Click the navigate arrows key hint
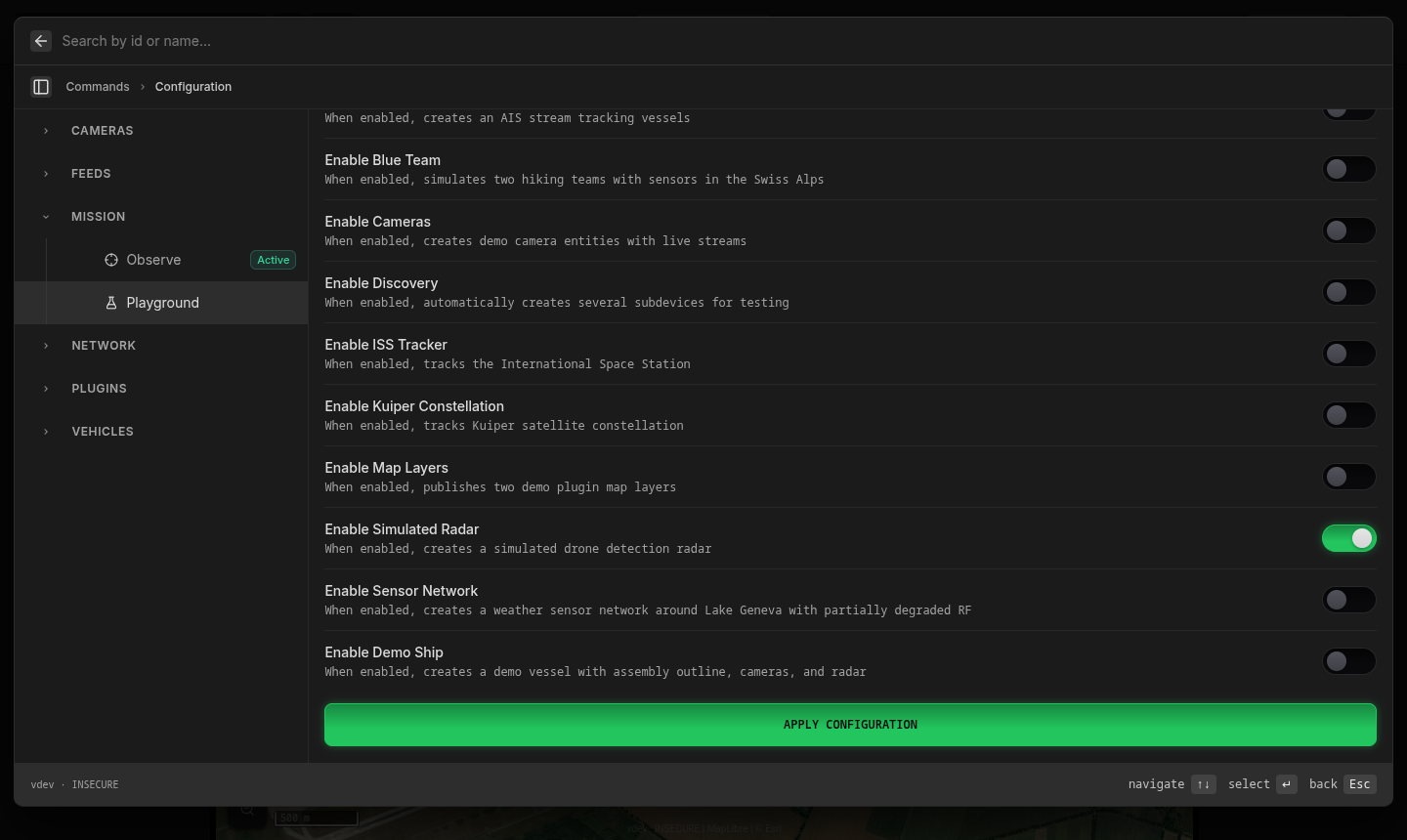This screenshot has height=840, width=1407. point(1204,784)
